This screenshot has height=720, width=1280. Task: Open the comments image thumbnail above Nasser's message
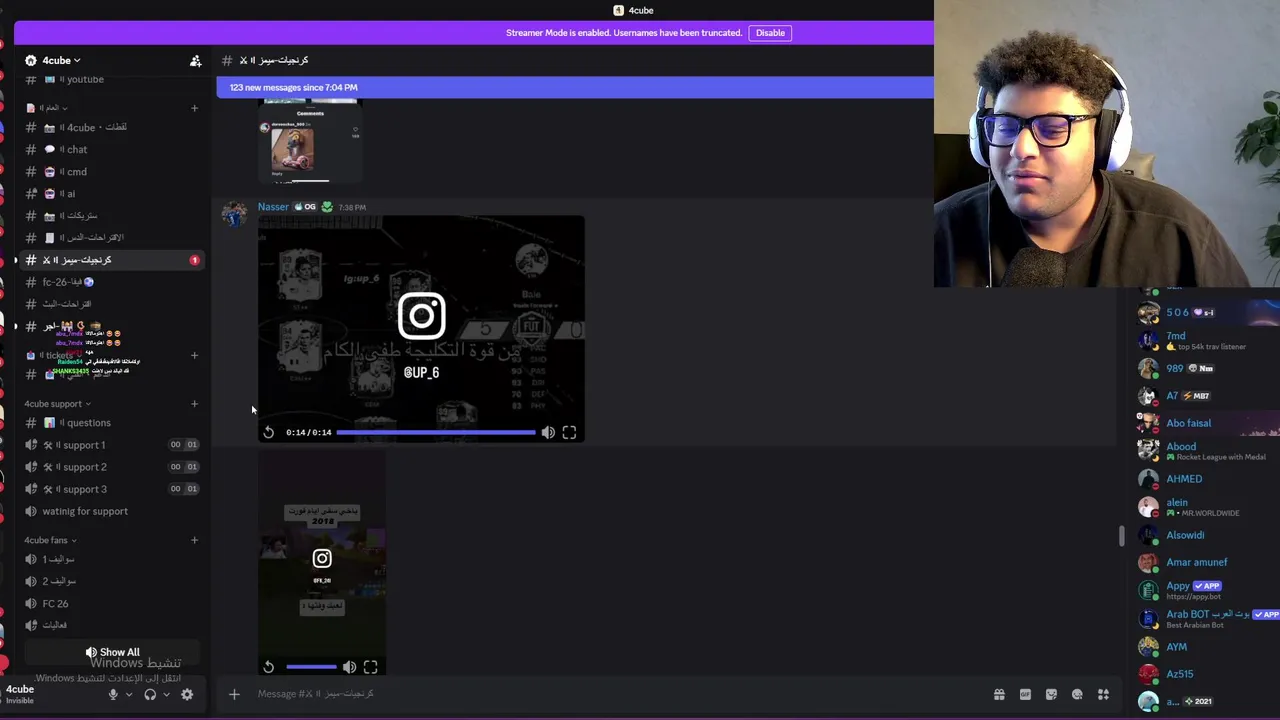309,143
